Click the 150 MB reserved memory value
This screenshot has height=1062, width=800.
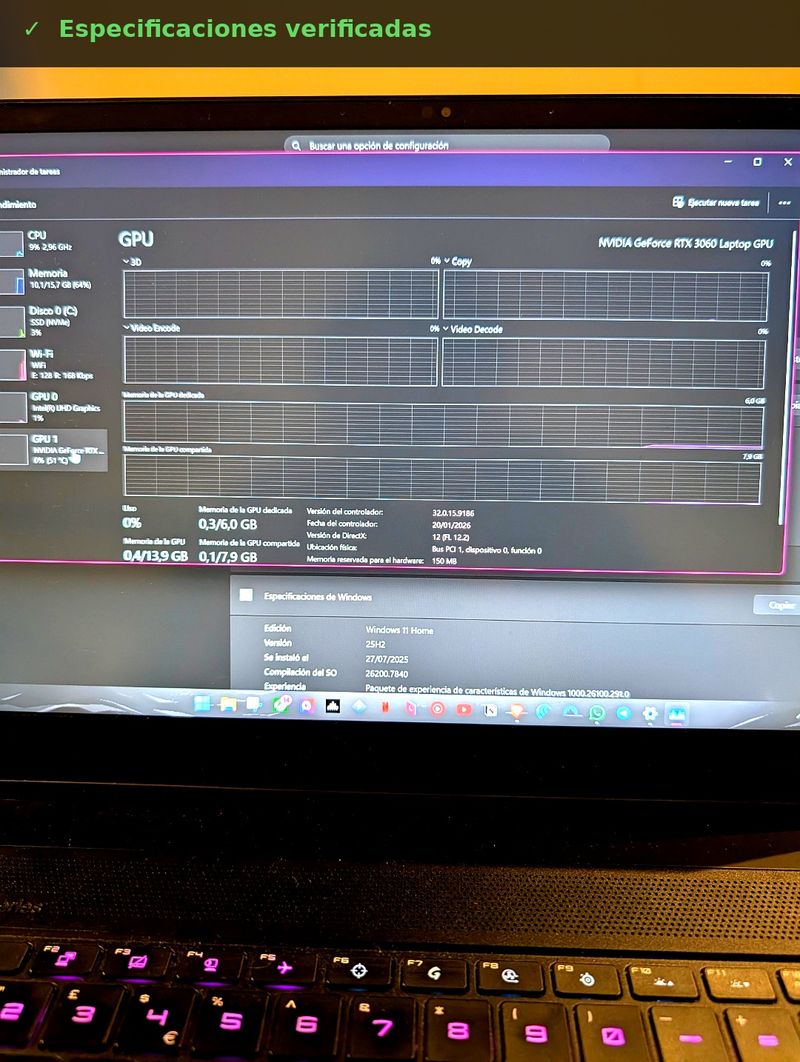pyautogui.click(x=444, y=561)
